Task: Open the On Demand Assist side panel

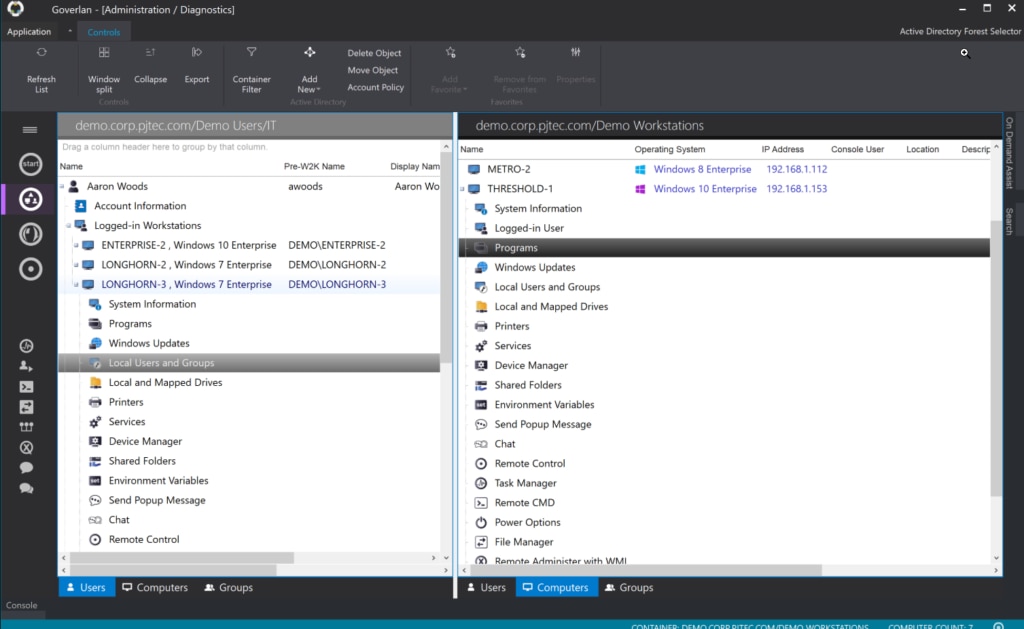Action: point(1010,153)
